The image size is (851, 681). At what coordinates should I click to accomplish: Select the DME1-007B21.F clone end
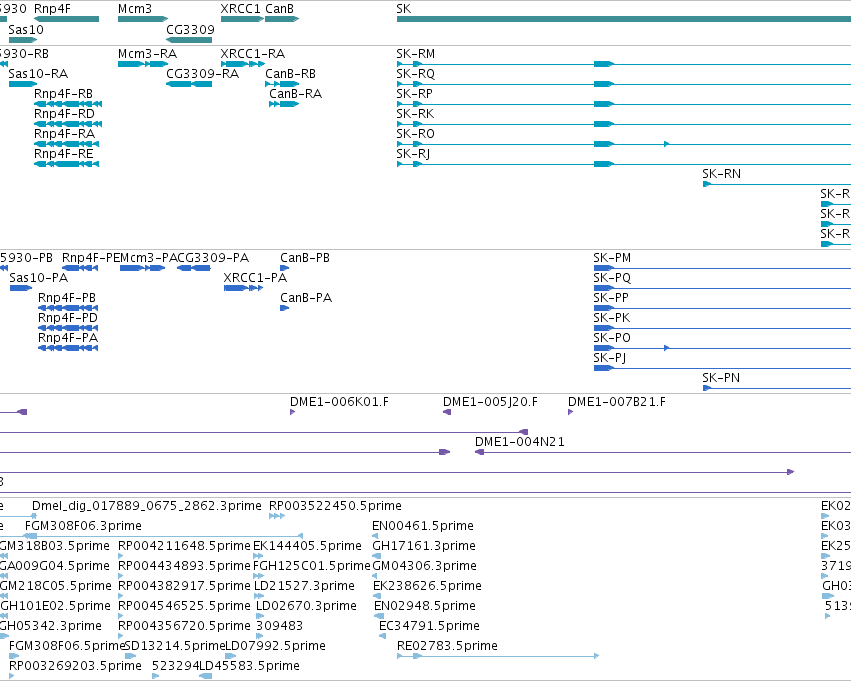570,412
